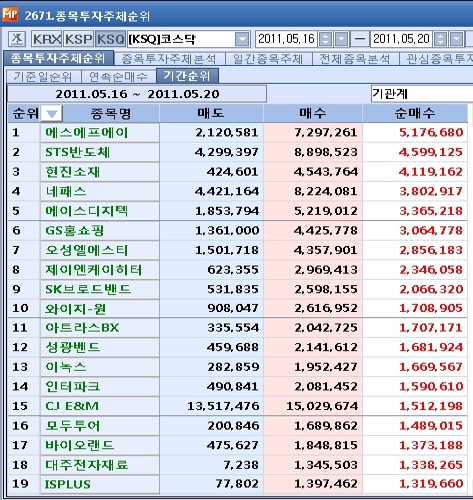
Task: Click the 매수 column header
Action: (x=313, y=114)
